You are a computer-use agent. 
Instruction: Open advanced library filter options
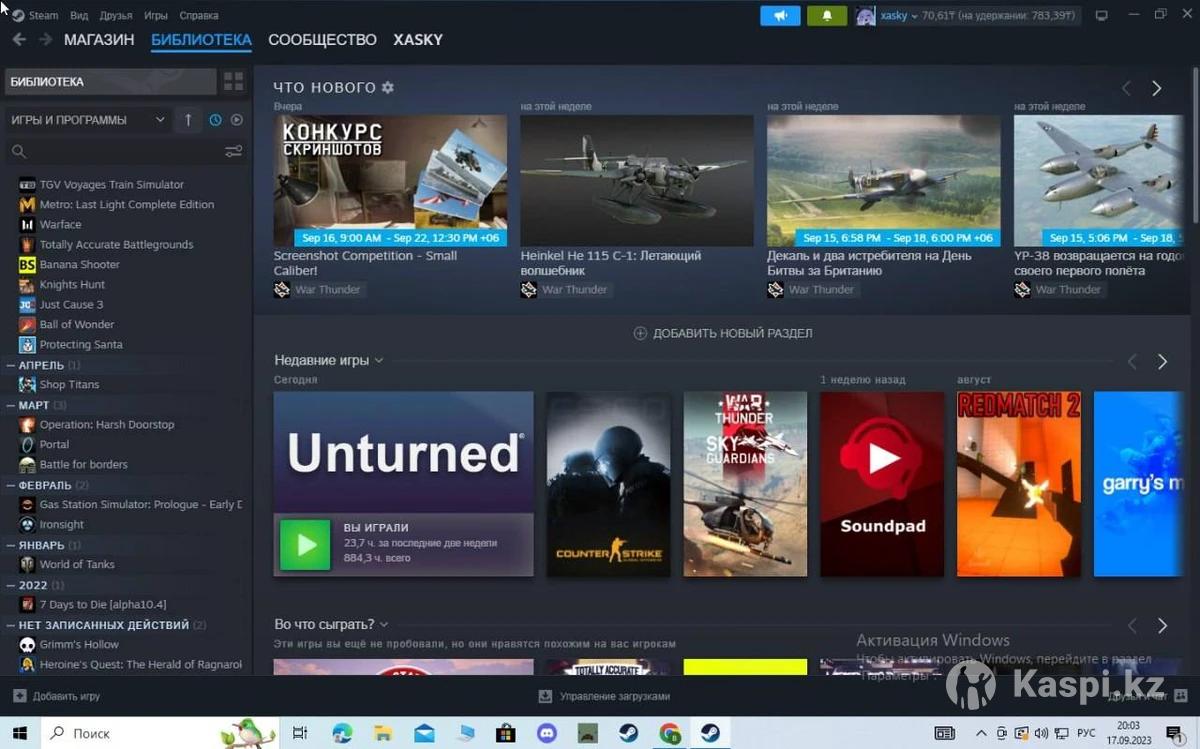233,151
